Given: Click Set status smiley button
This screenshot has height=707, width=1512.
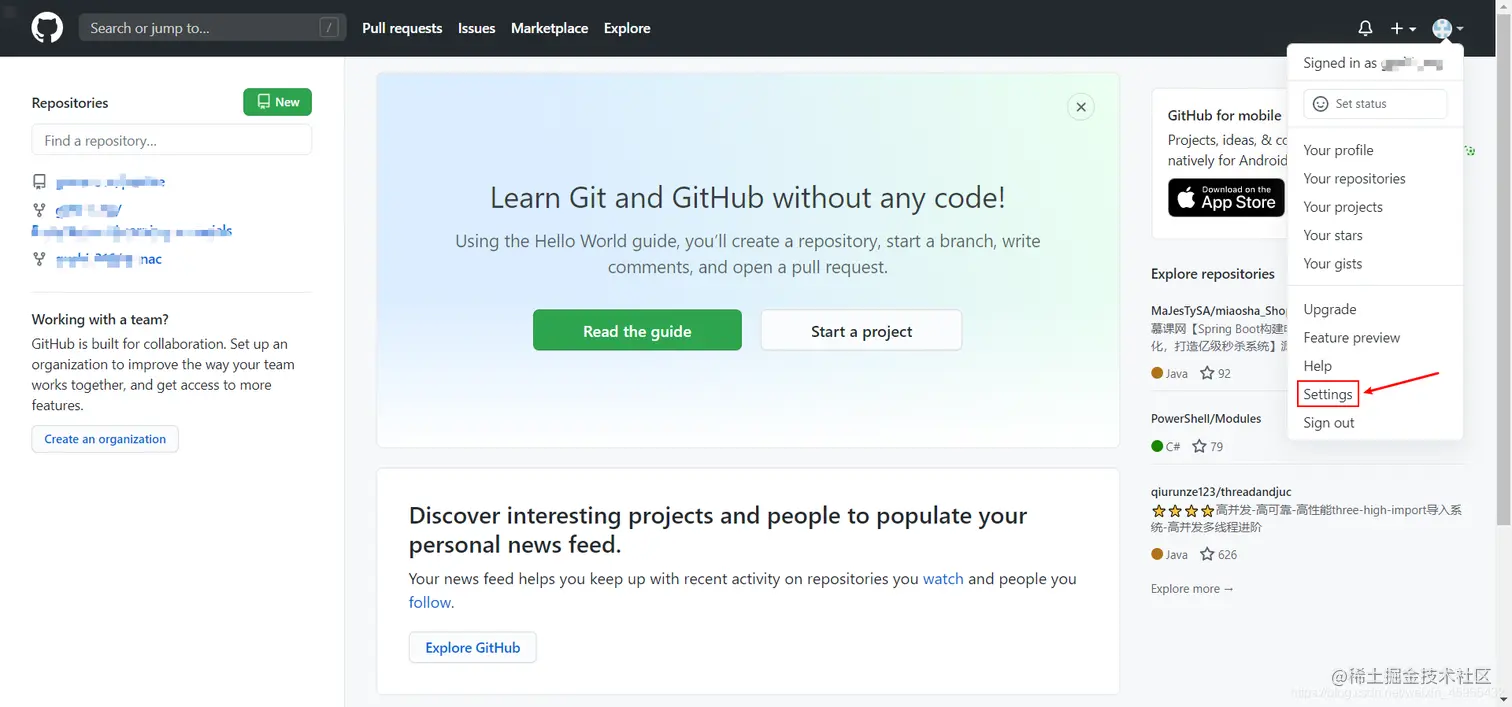Looking at the screenshot, I should point(1375,104).
